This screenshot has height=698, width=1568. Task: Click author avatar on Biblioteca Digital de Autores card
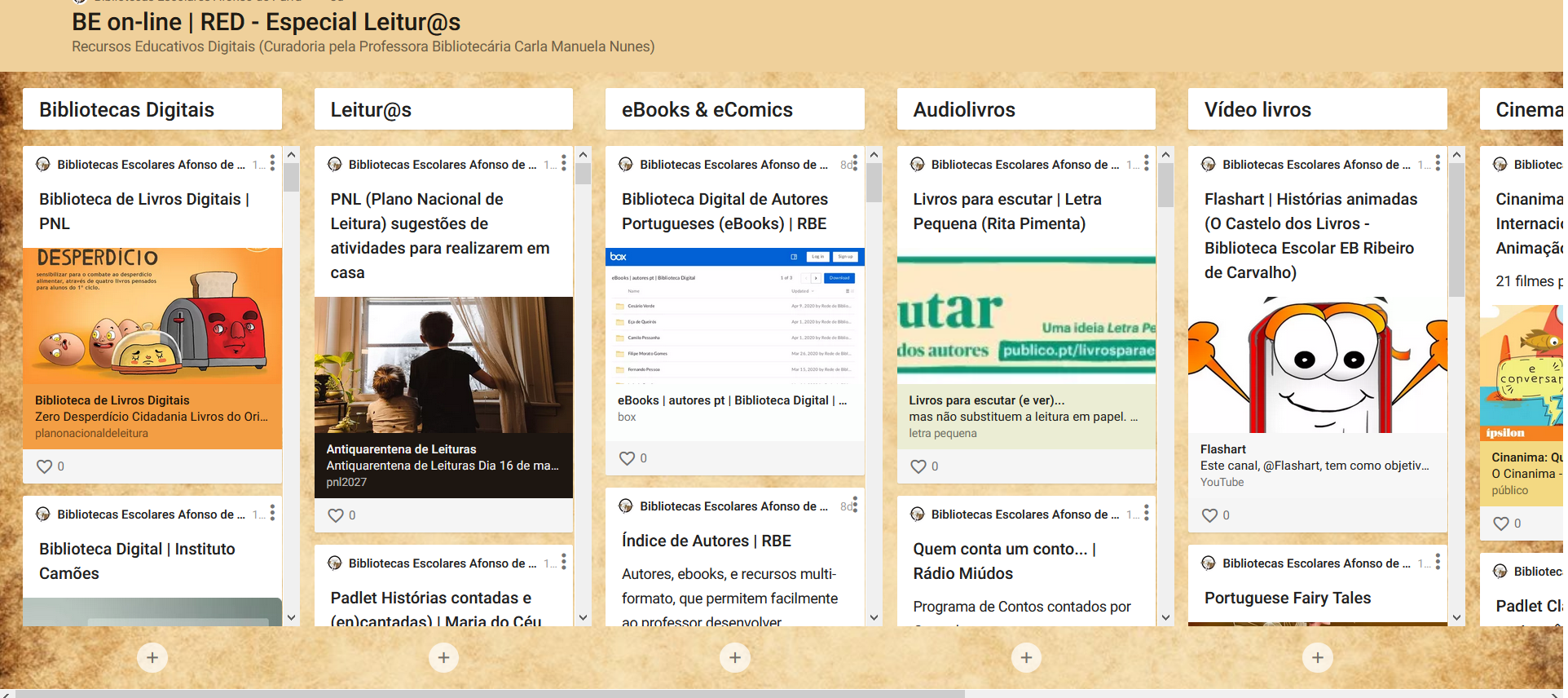626,164
